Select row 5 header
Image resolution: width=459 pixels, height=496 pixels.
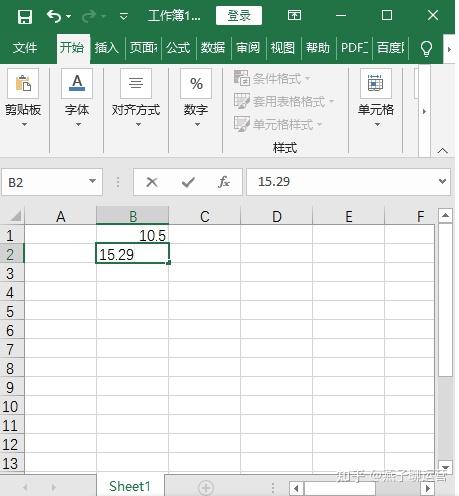(x=12, y=311)
